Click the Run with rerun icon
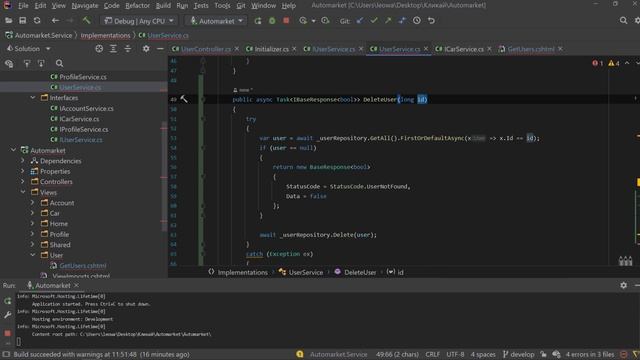Screen dimensions: 640x360 pos(258,20)
